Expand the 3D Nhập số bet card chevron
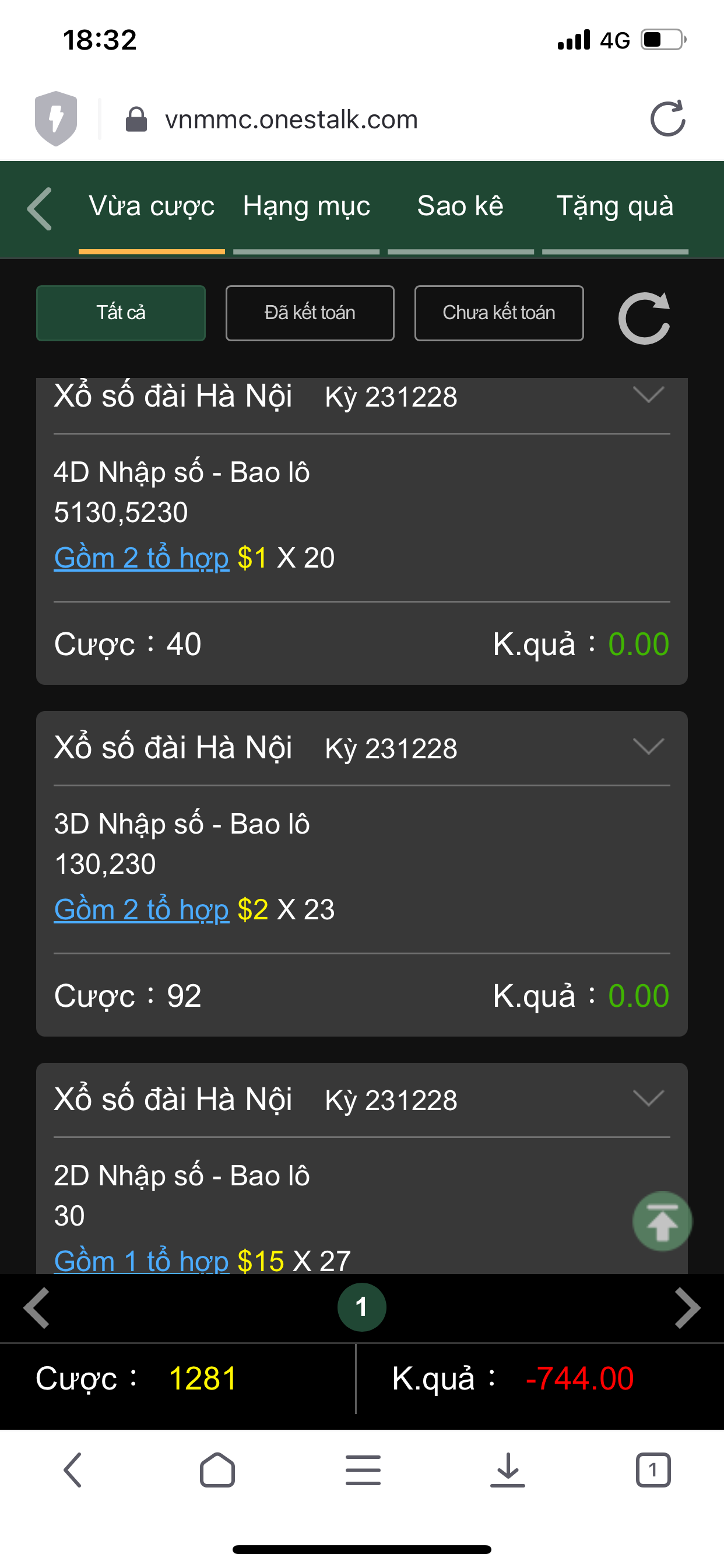724x1568 pixels. pyautogui.click(x=648, y=745)
